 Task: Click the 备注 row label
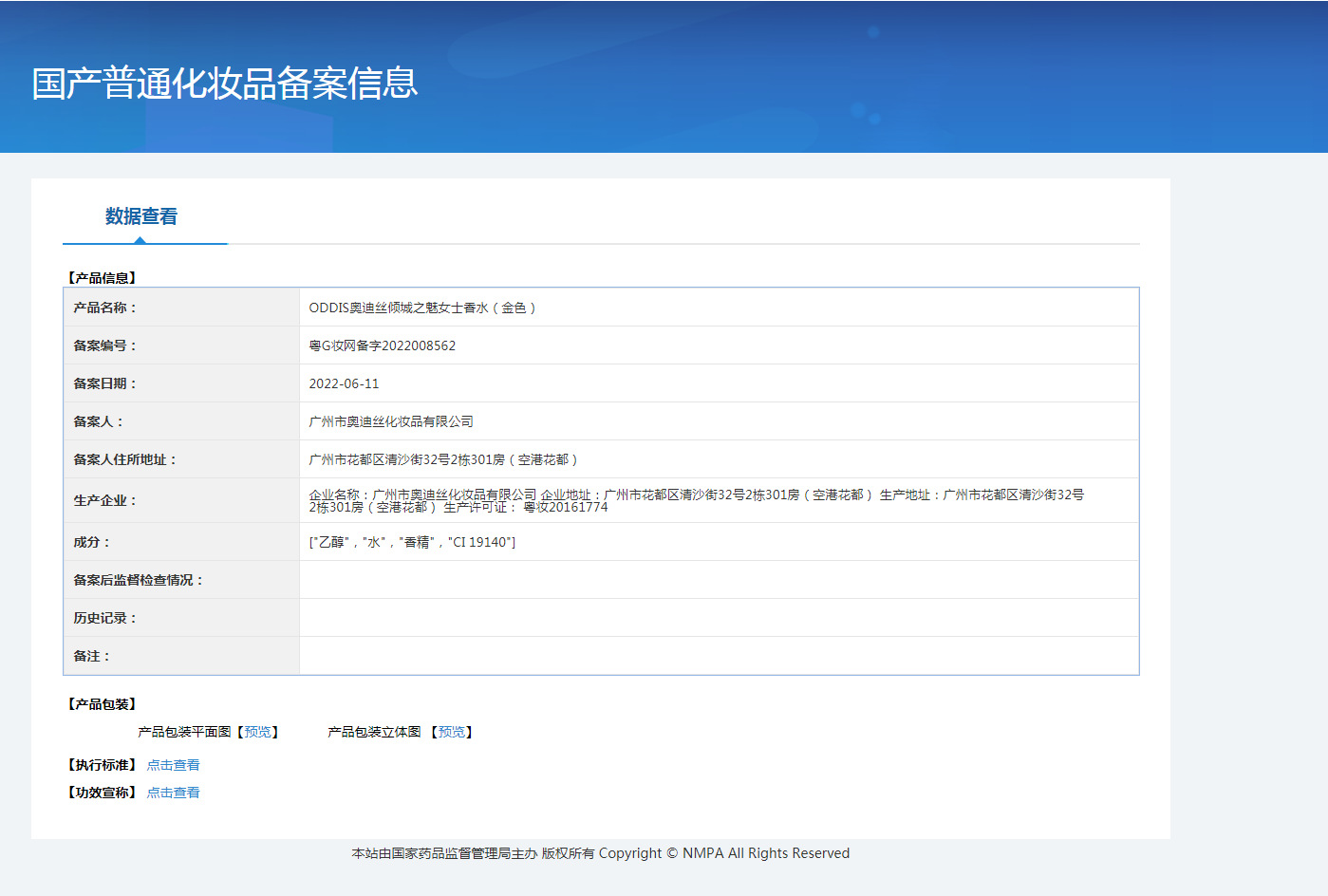tap(92, 656)
